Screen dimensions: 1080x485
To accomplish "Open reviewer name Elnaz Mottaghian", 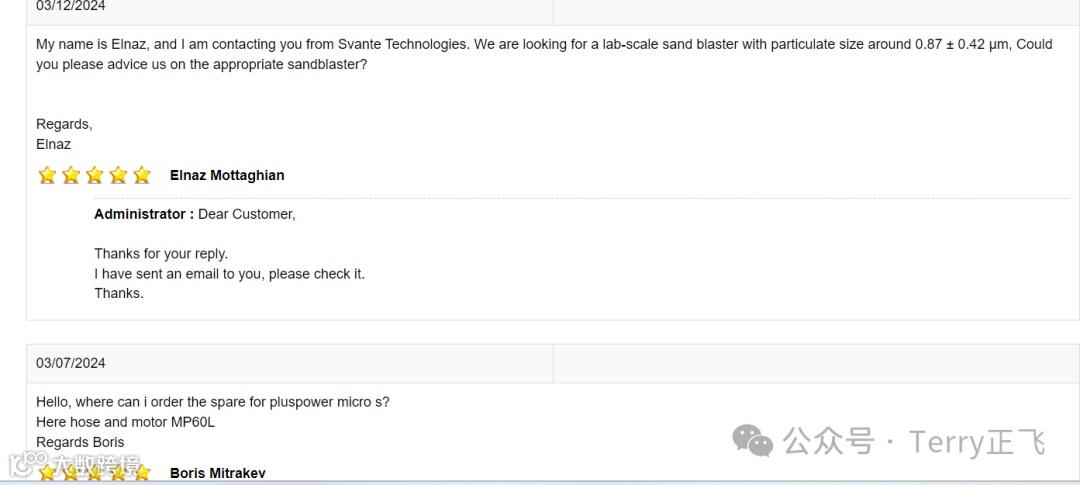I will tap(227, 175).
